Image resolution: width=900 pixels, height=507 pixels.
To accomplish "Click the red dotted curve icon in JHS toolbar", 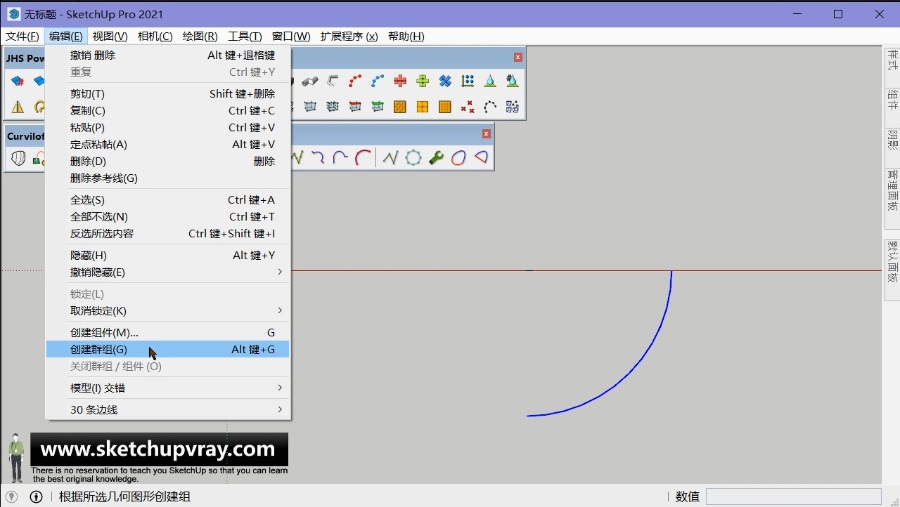I will [355, 81].
